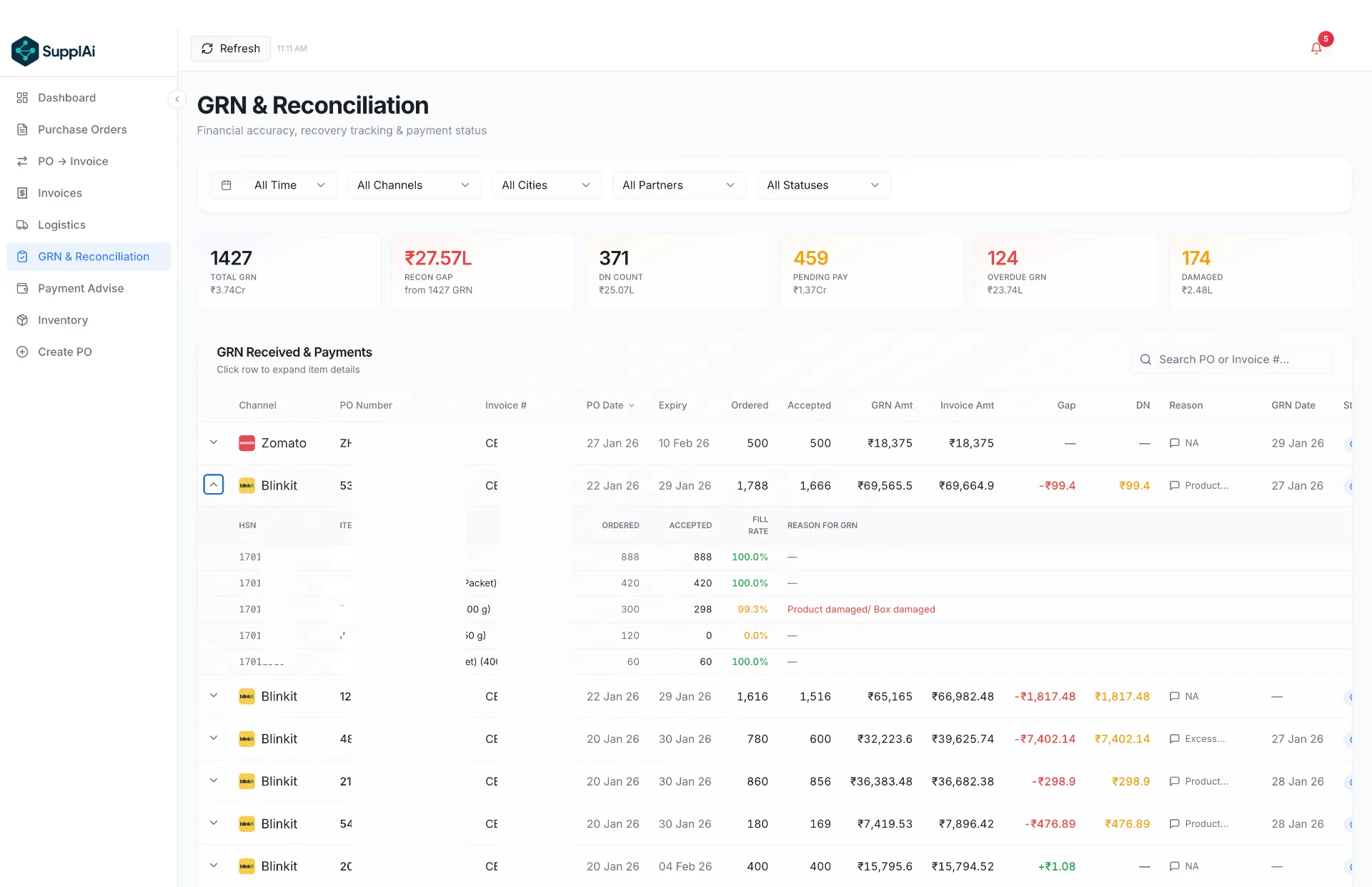
Task: Click the calendar icon in date filter
Action: point(227,185)
